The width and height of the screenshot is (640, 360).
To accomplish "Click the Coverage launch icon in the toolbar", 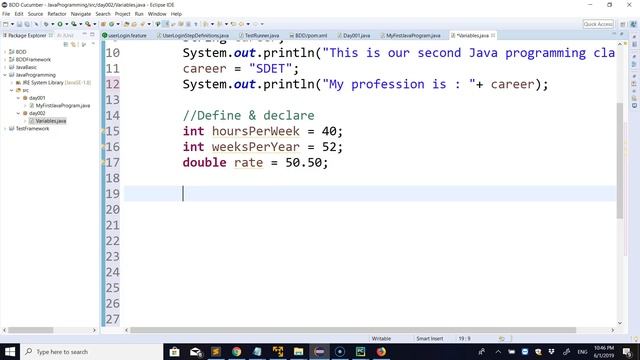I will click(x=74, y=24).
